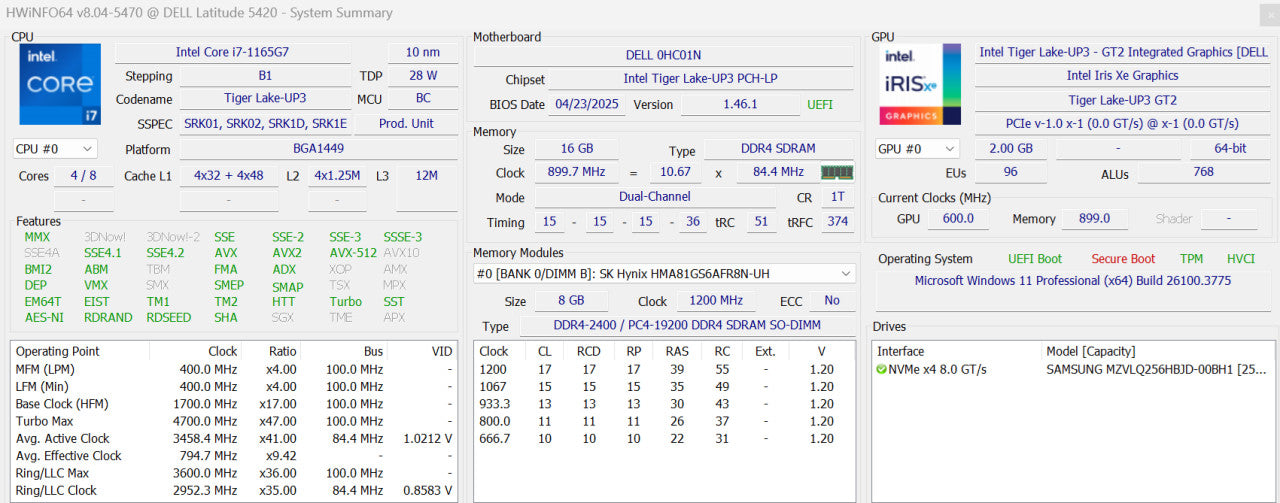
Task: Click the AVX-512 feature label
Action: 353,253
